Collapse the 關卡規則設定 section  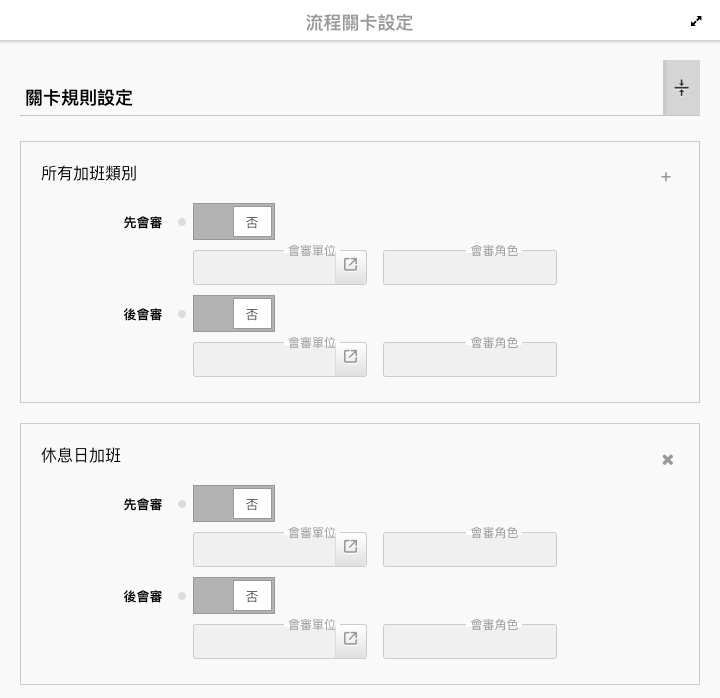click(x=681, y=88)
